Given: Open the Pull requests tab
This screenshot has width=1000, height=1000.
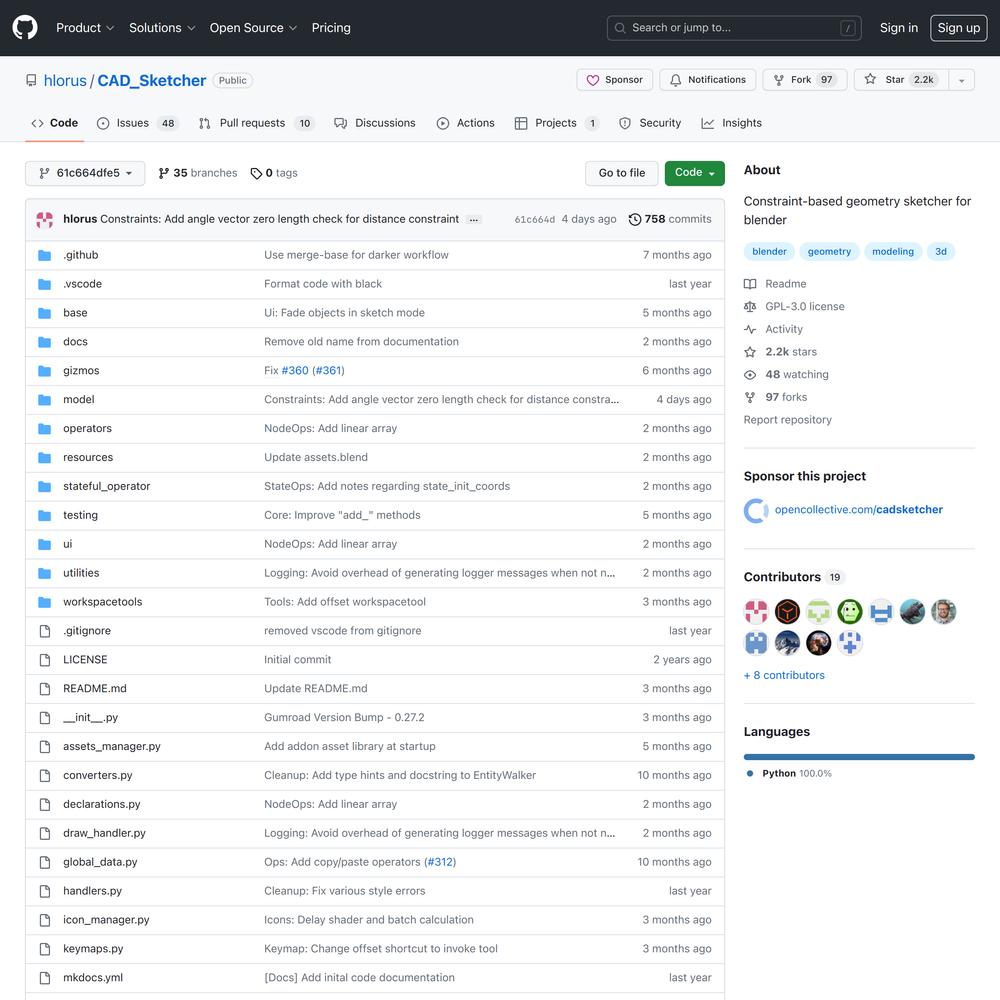Looking at the screenshot, I should [257, 123].
